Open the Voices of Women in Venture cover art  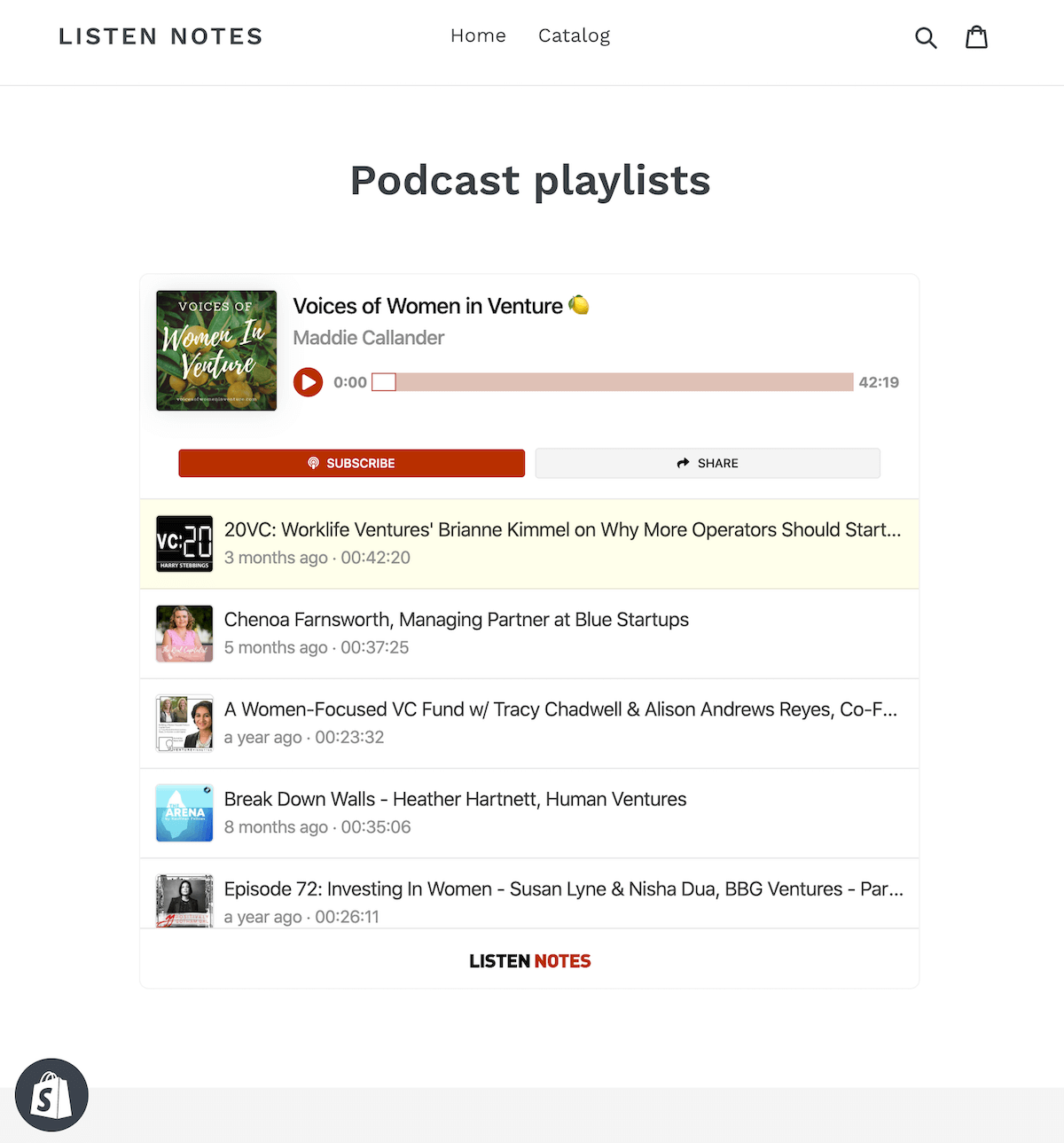[x=216, y=350]
